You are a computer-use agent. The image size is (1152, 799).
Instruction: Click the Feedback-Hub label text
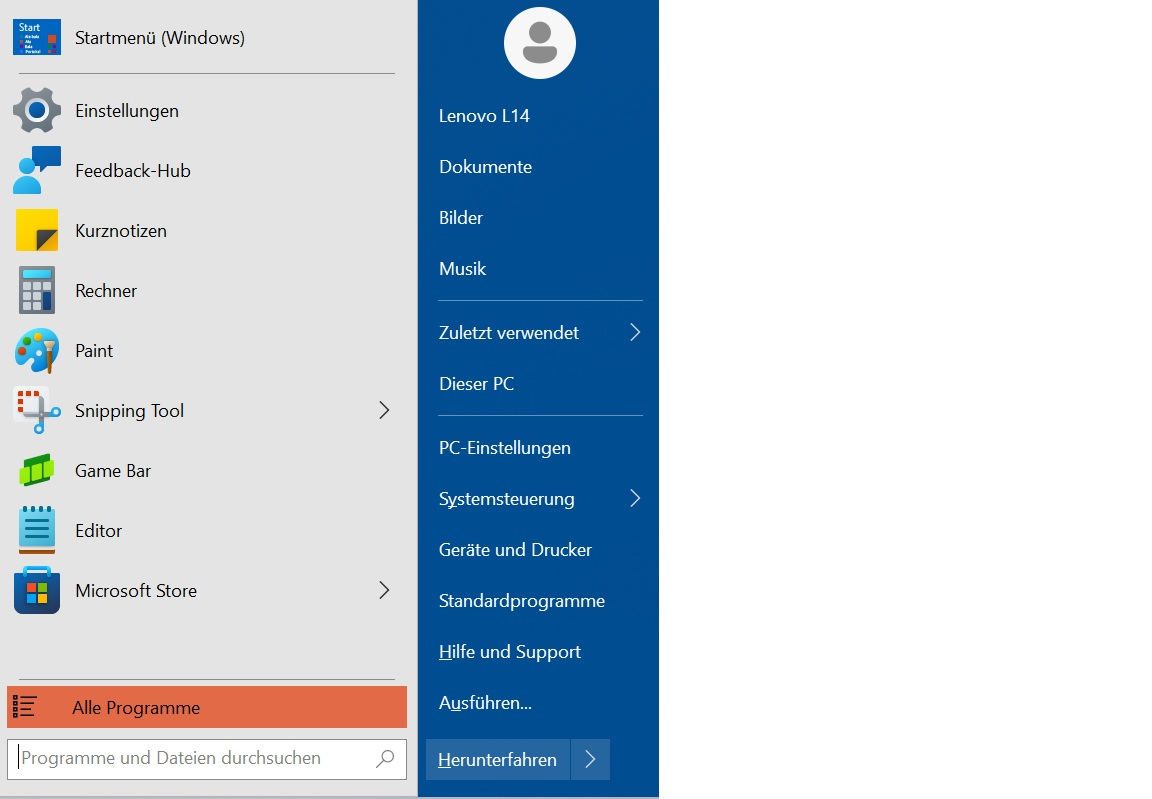coord(132,170)
